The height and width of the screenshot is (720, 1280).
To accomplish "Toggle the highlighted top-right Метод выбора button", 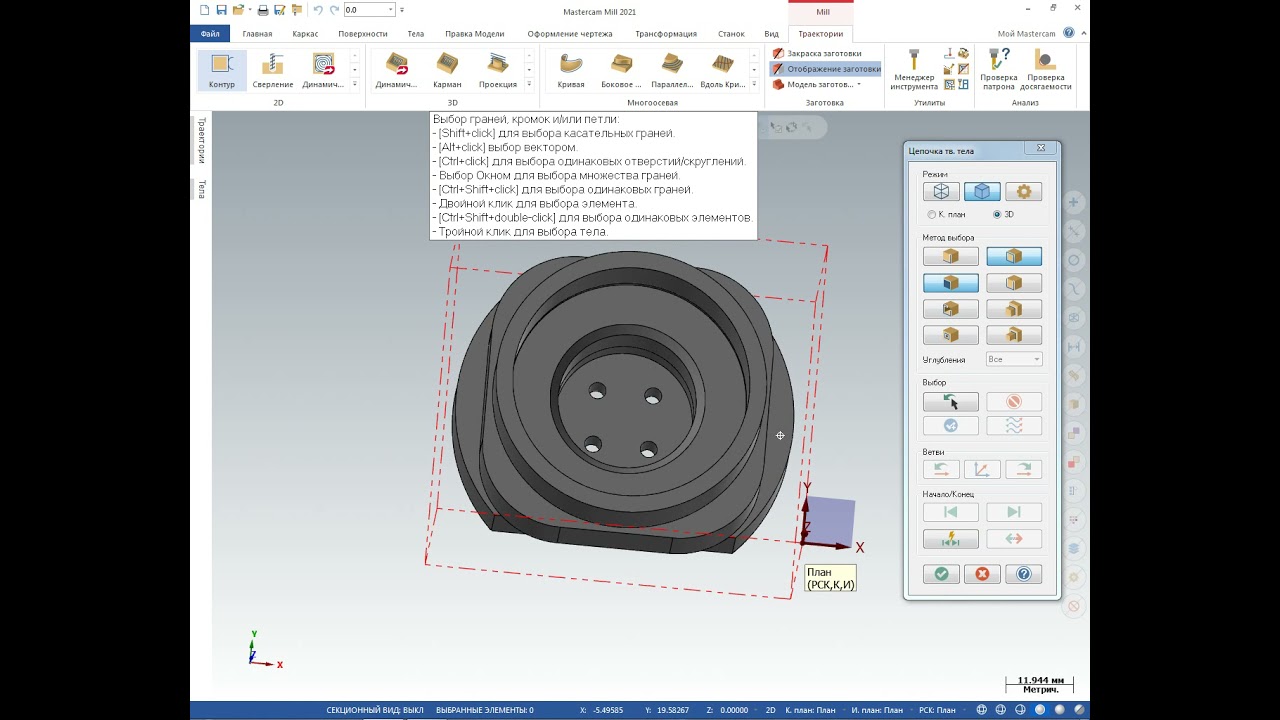I will (x=1014, y=257).
